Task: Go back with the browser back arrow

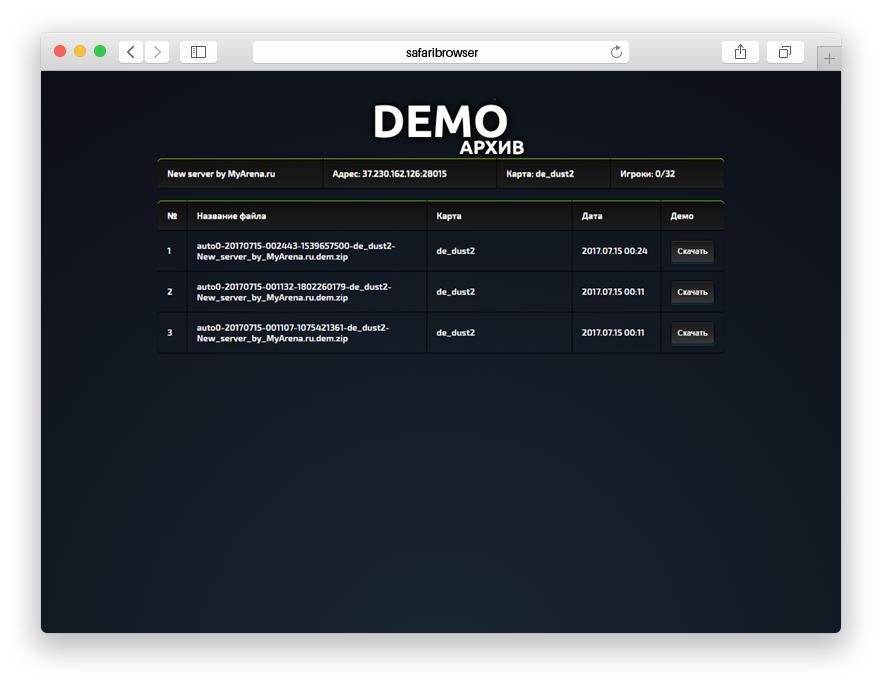Action: [131, 52]
